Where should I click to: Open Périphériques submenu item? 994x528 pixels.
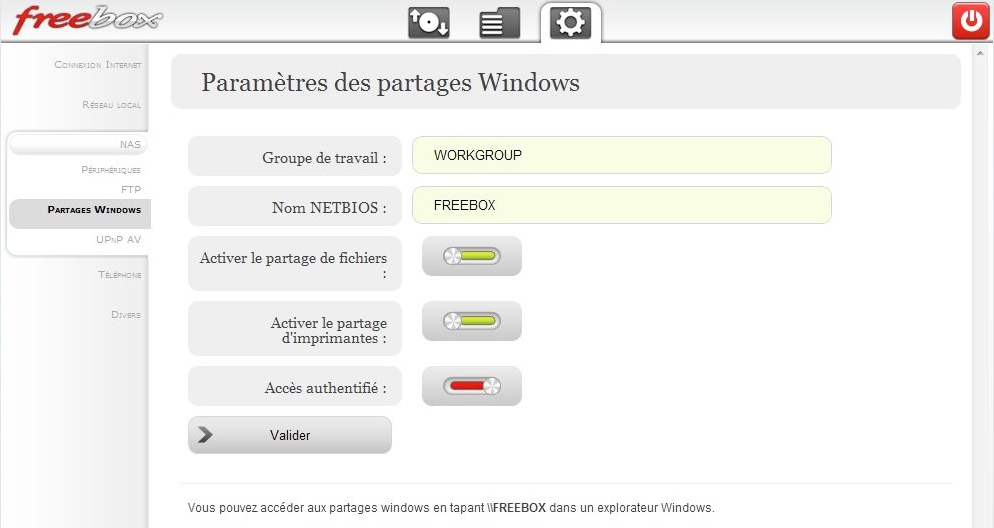click(111, 170)
